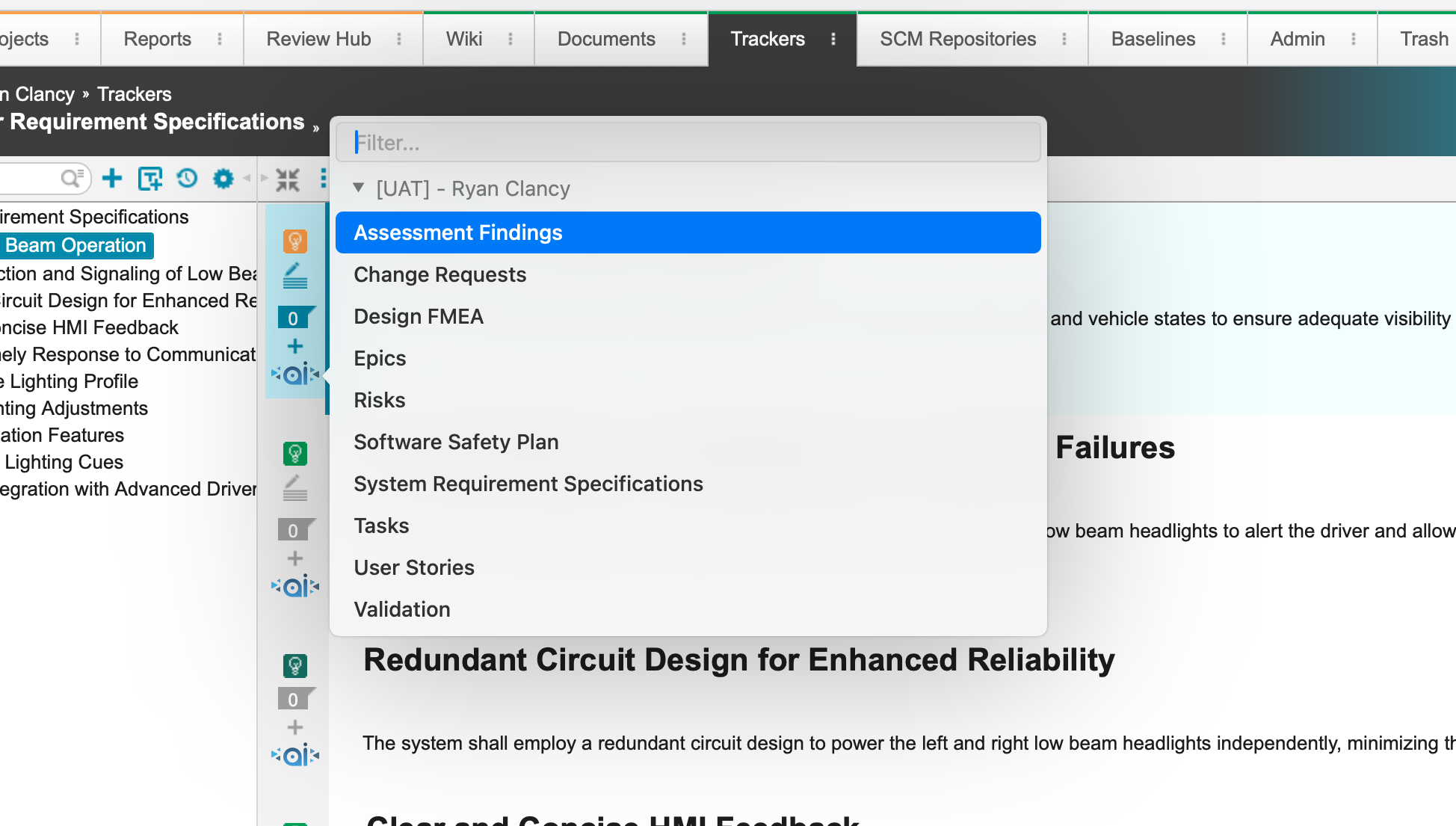Select Assessment Findings from the list
Image resolution: width=1456 pixels, height=826 pixels.
point(457,232)
